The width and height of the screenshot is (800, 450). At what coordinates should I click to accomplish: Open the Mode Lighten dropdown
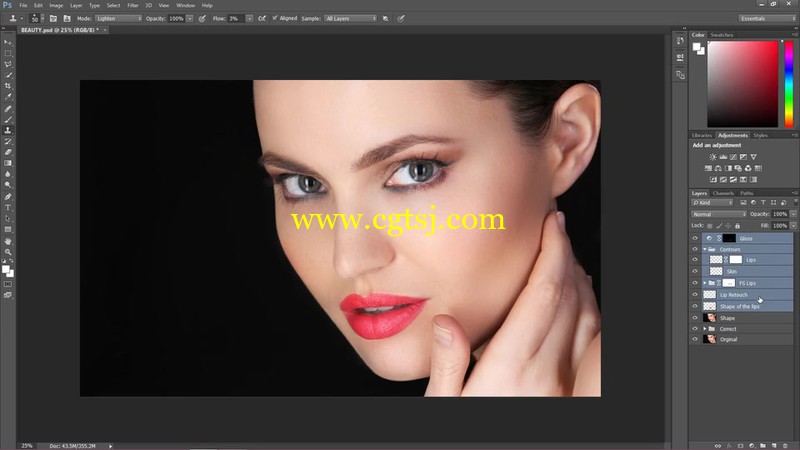(x=118, y=18)
